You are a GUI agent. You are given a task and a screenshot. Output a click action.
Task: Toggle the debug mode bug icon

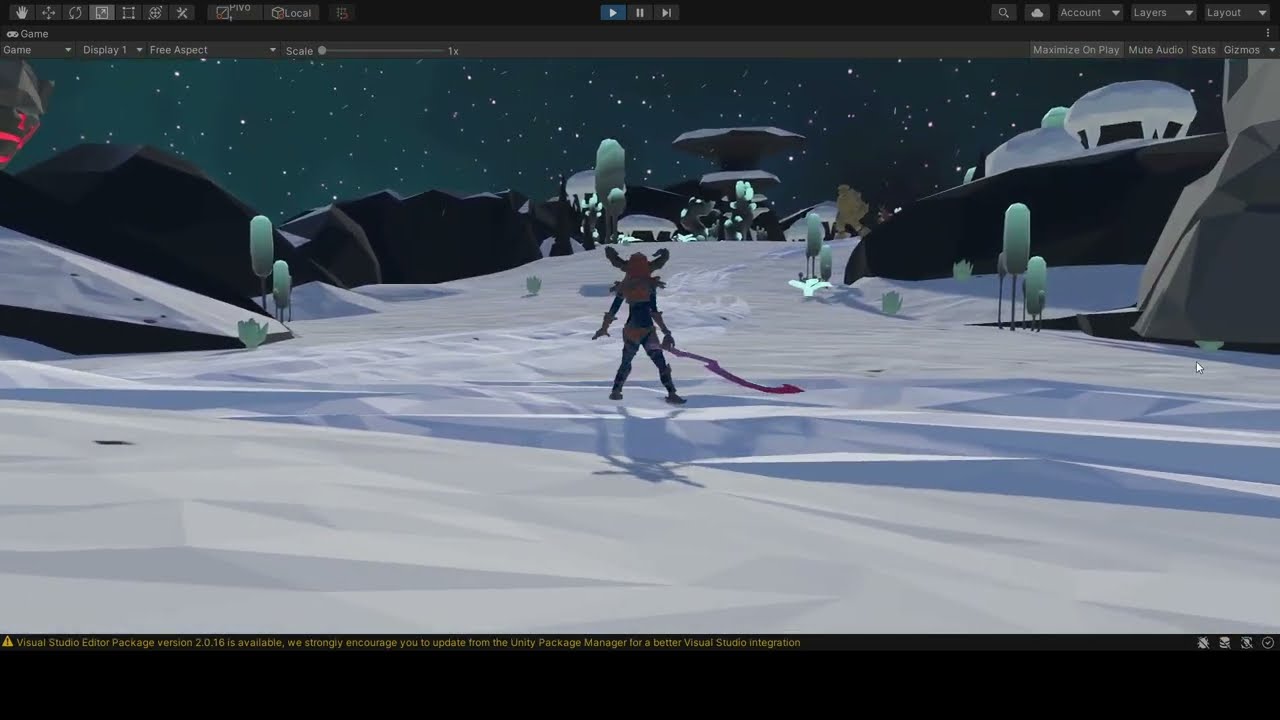click(1204, 643)
